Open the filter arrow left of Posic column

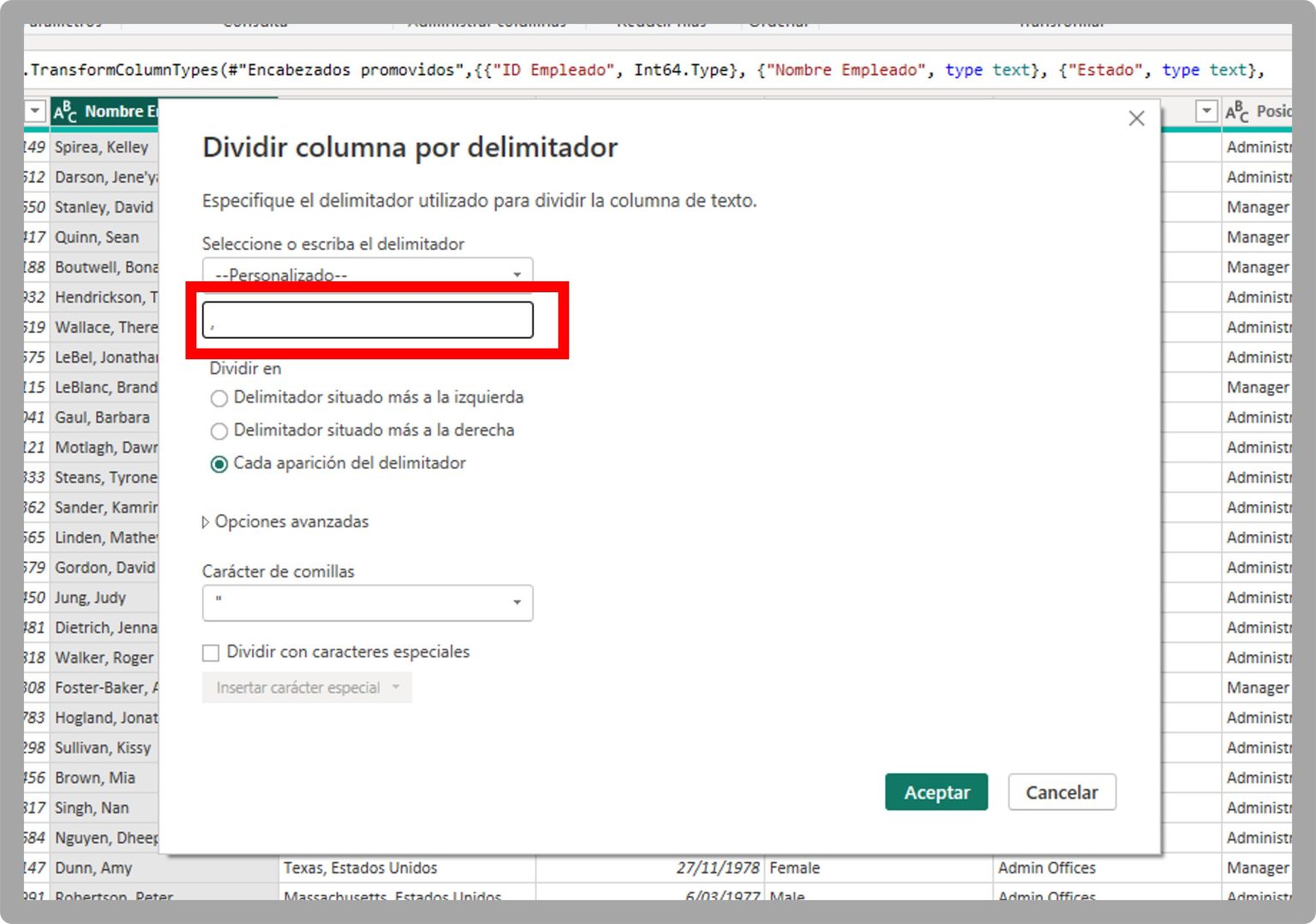point(1206,111)
